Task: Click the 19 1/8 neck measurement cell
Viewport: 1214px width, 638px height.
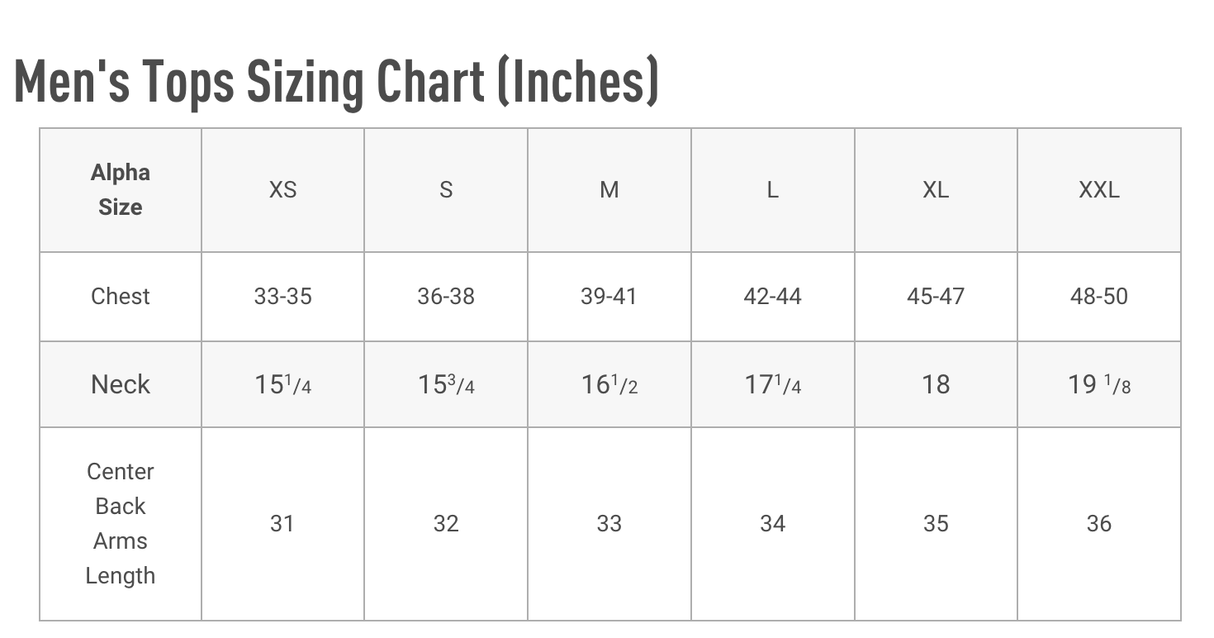Action: pyautogui.click(x=1098, y=384)
